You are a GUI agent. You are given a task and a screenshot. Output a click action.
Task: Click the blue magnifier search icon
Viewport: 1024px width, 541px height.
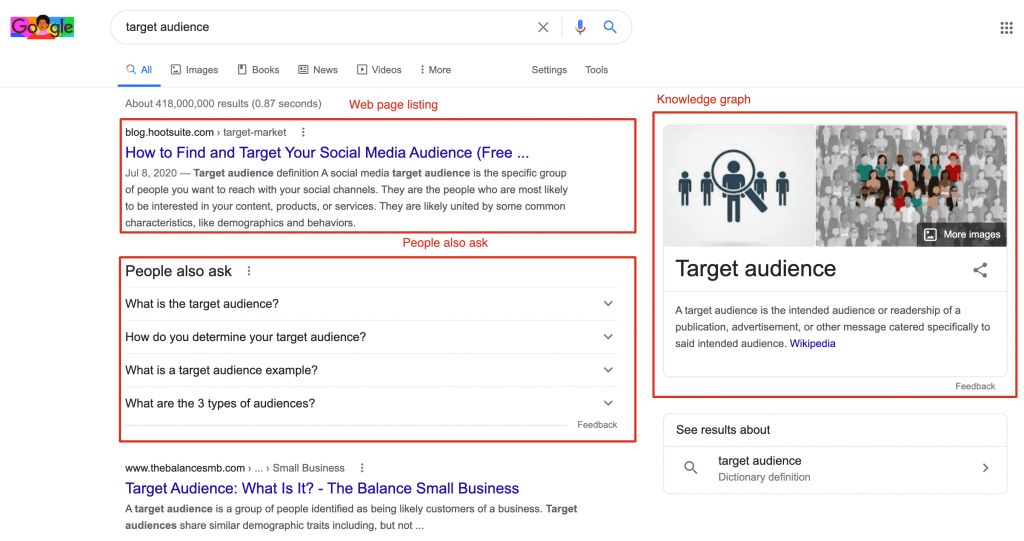pyautogui.click(x=610, y=27)
